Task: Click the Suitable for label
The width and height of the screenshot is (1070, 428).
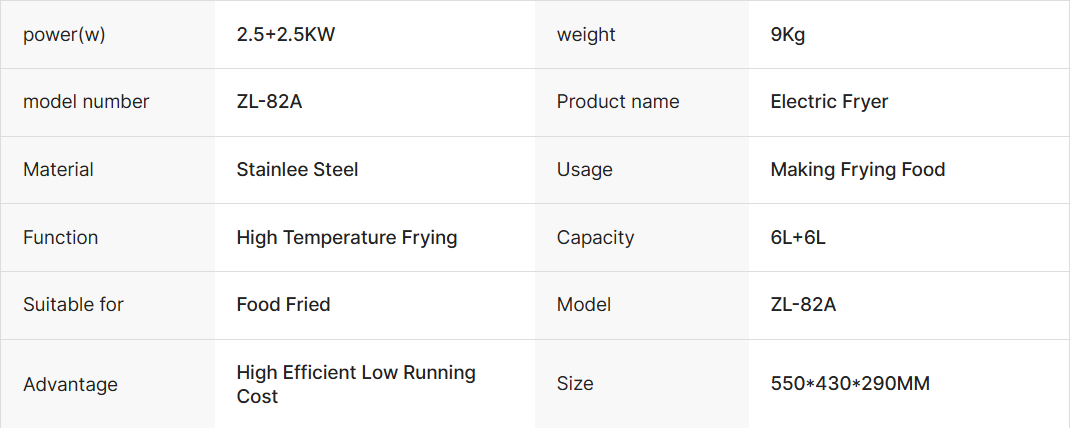Action: (73, 305)
